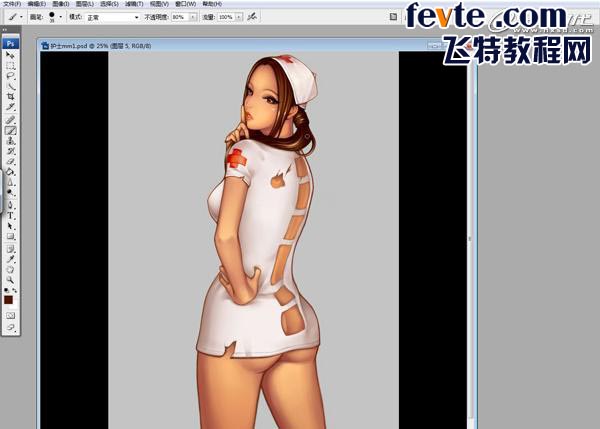The image size is (600, 429).
Task: Select the Magic Wand tool
Action: (11, 86)
